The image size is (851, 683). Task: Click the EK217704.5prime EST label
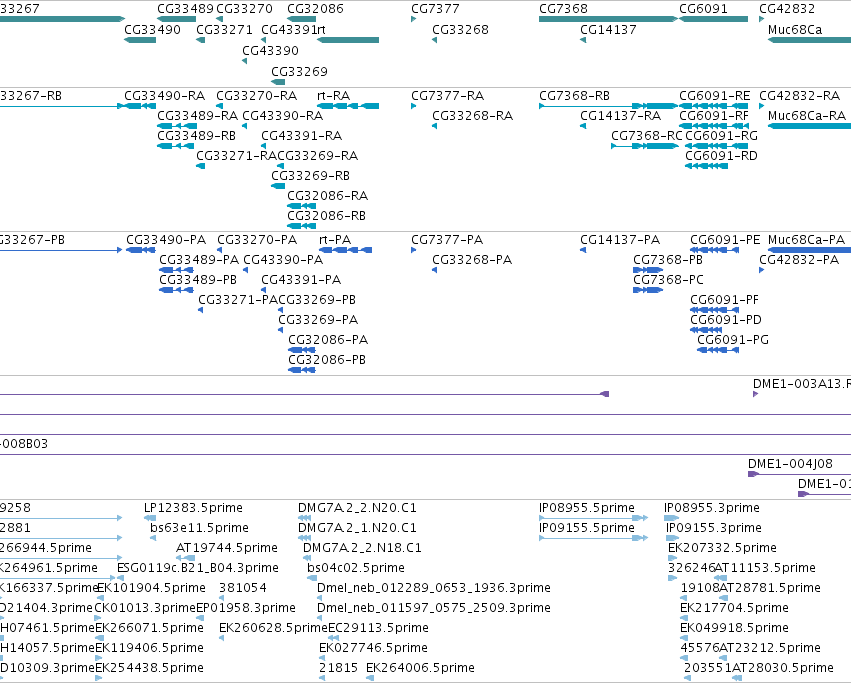click(x=734, y=608)
